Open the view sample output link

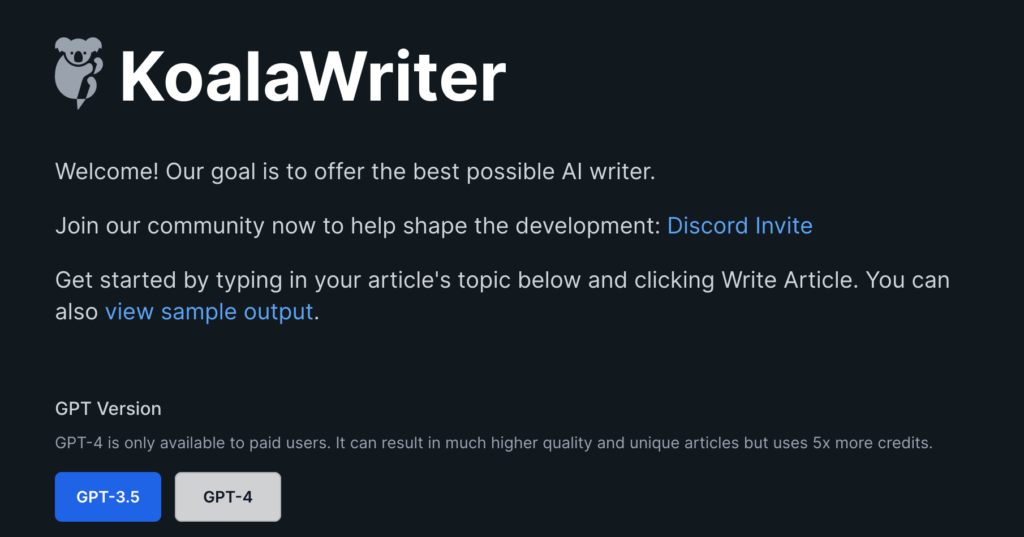point(209,312)
